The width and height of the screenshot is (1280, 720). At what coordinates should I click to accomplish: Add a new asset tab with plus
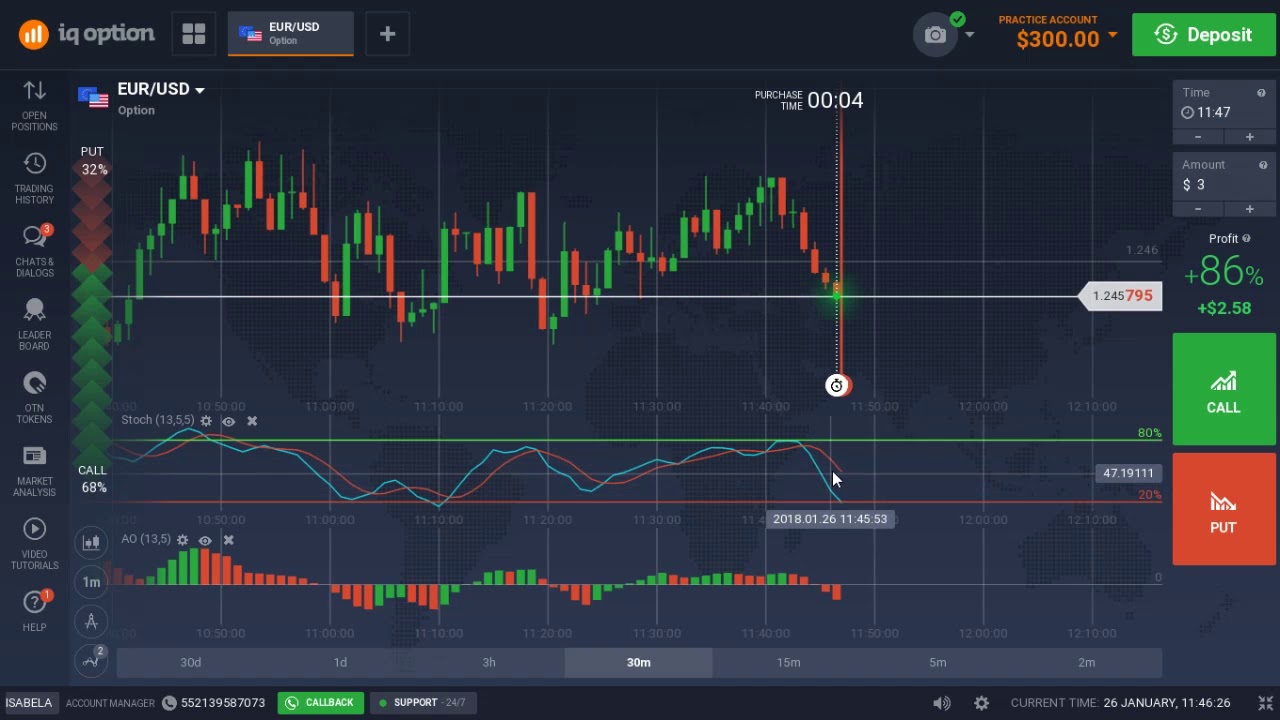pos(387,34)
